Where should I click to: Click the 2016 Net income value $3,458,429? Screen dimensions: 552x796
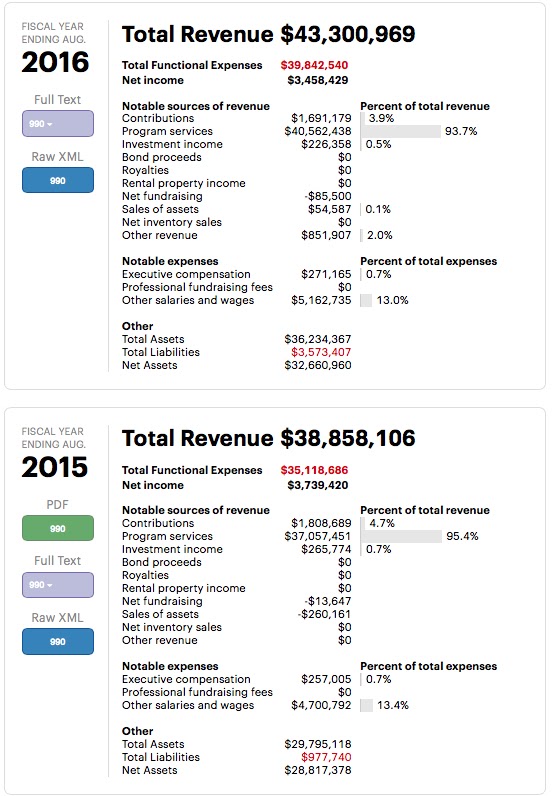(318, 80)
